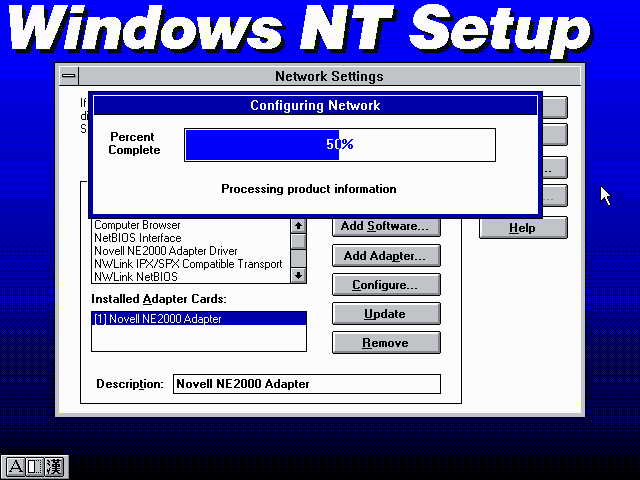This screenshot has height=480, width=640.
Task: Select [1] Novell NE2000 Adapter card
Action: coord(199,319)
